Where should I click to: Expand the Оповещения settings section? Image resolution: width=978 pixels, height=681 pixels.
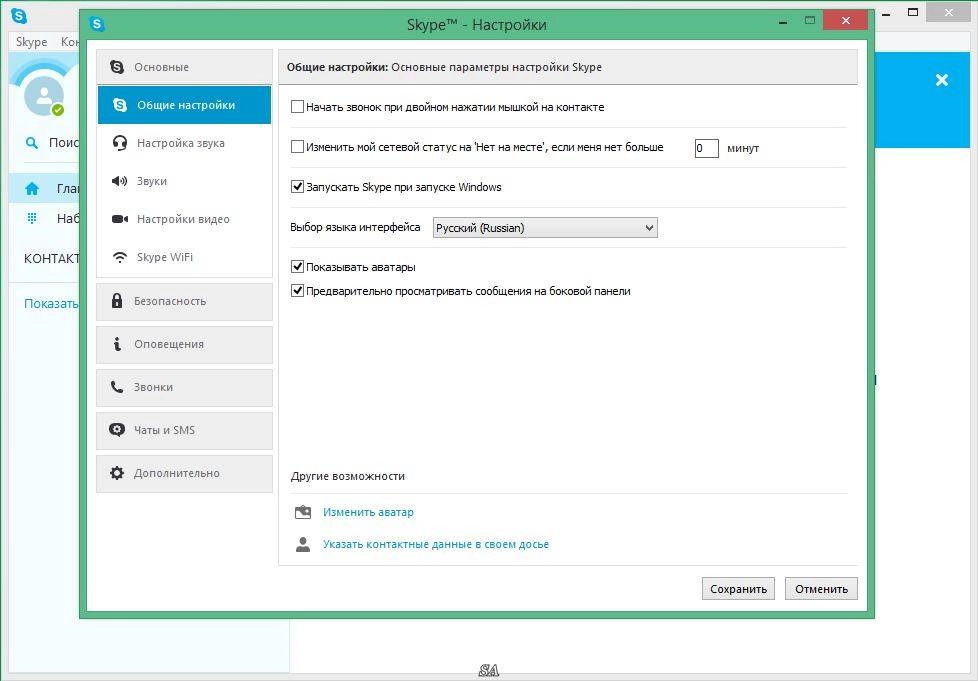pyautogui.click(x=185, y=344)
